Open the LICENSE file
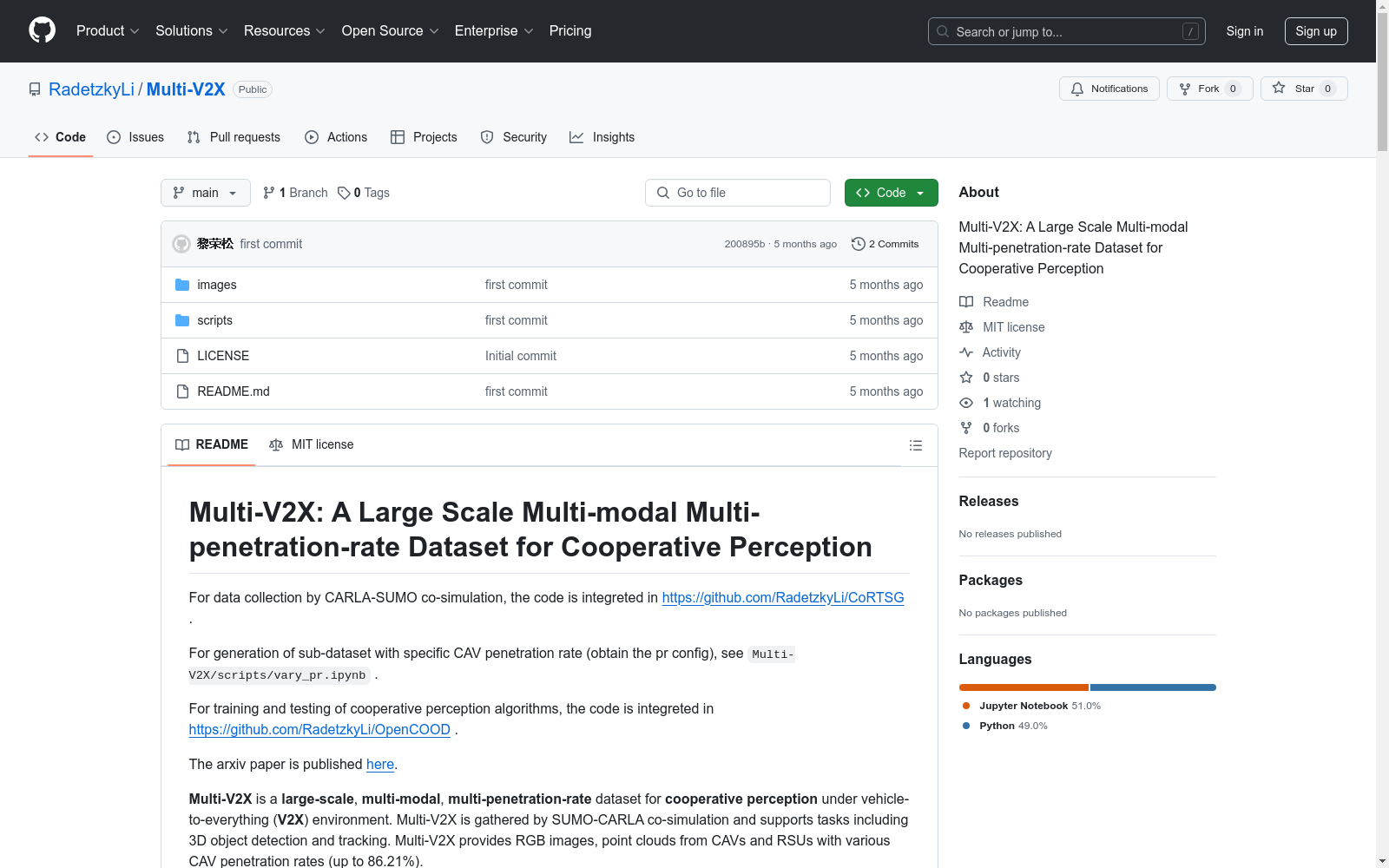Screen dimensions: 1389x868 pos(223,356)
